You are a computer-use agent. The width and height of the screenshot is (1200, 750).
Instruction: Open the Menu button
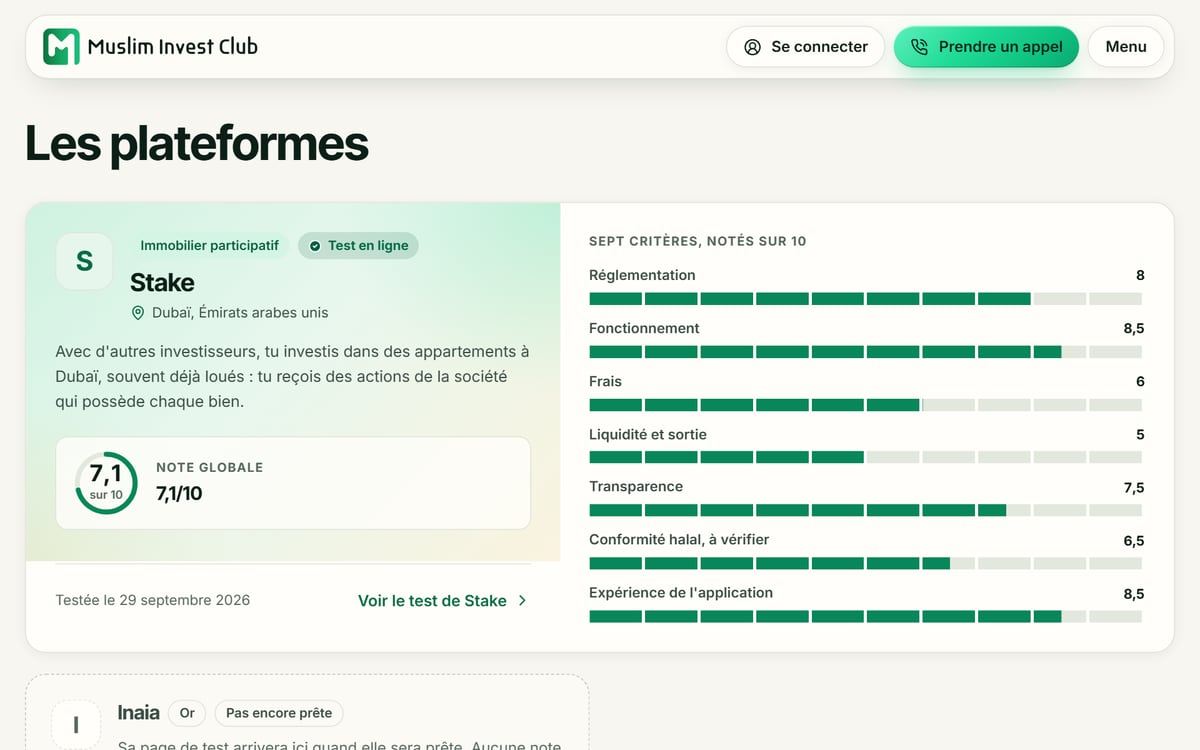click(x=1126, y=47)
